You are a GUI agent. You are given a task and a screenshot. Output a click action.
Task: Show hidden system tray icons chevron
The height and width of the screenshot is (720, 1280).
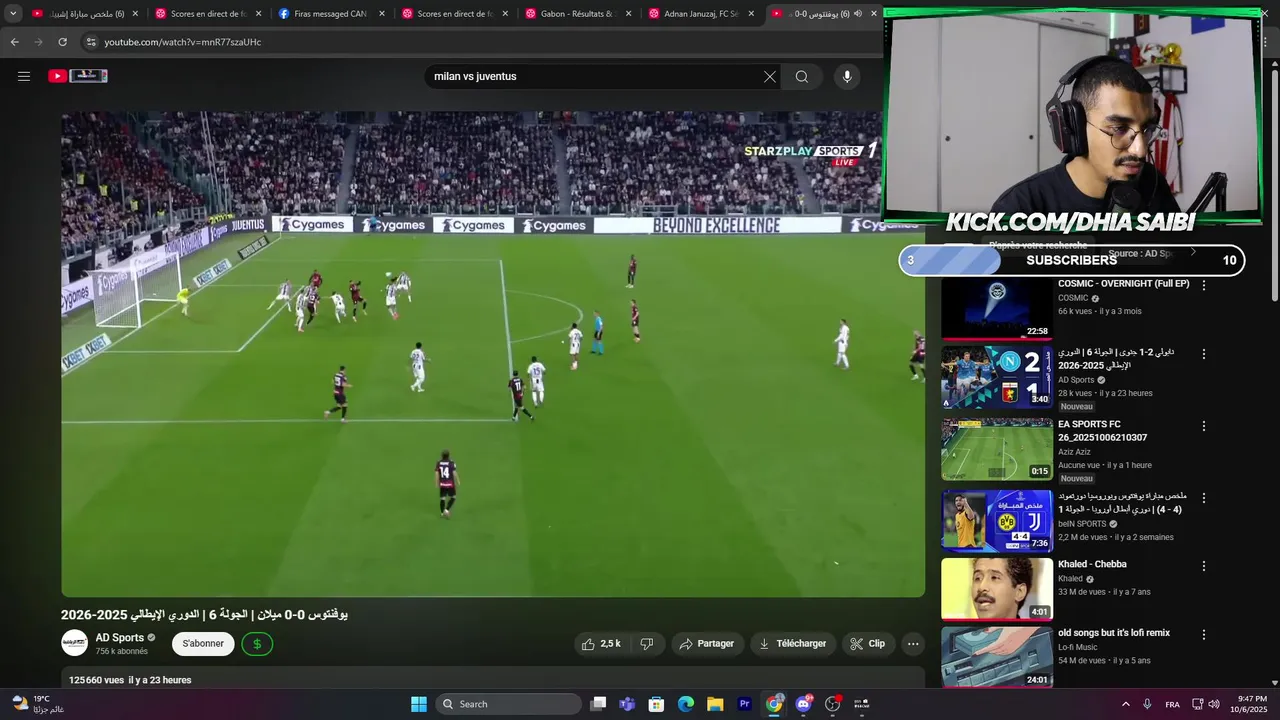(1125, 704)
